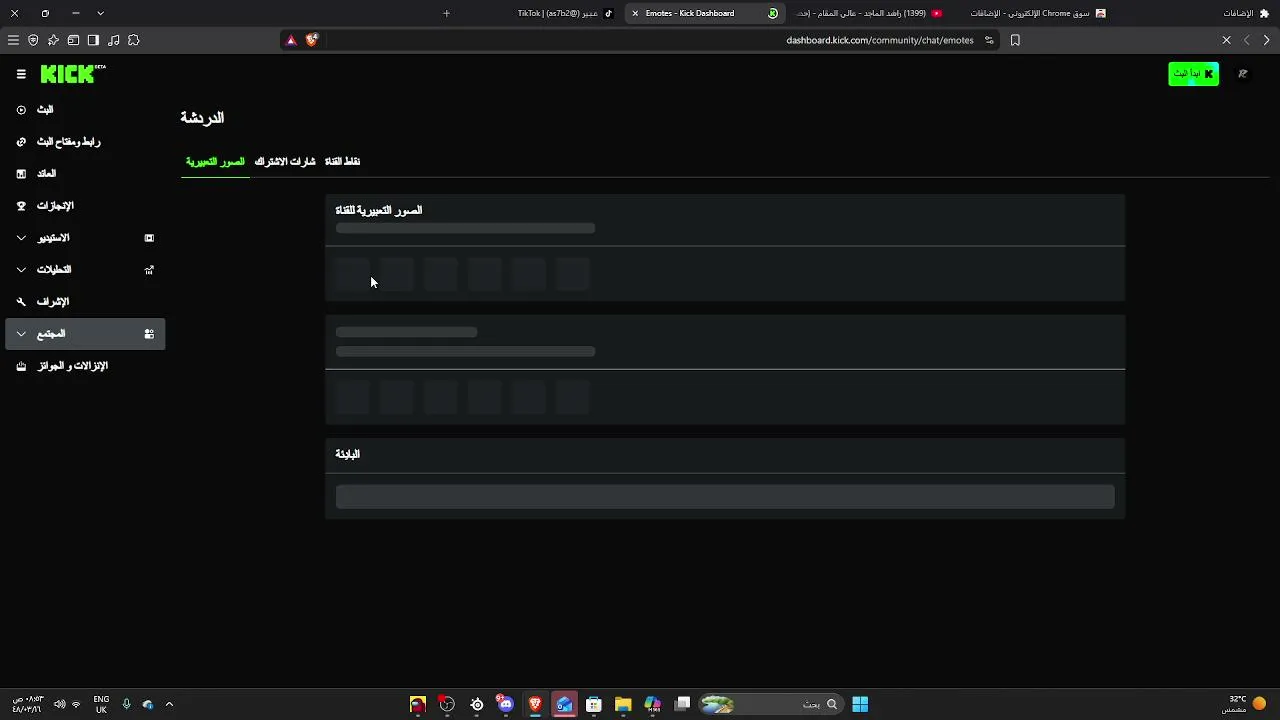This screenshot has height=720, width=1280.
Task: Open the extensions puzzle icon
Action: coord(134,41)
